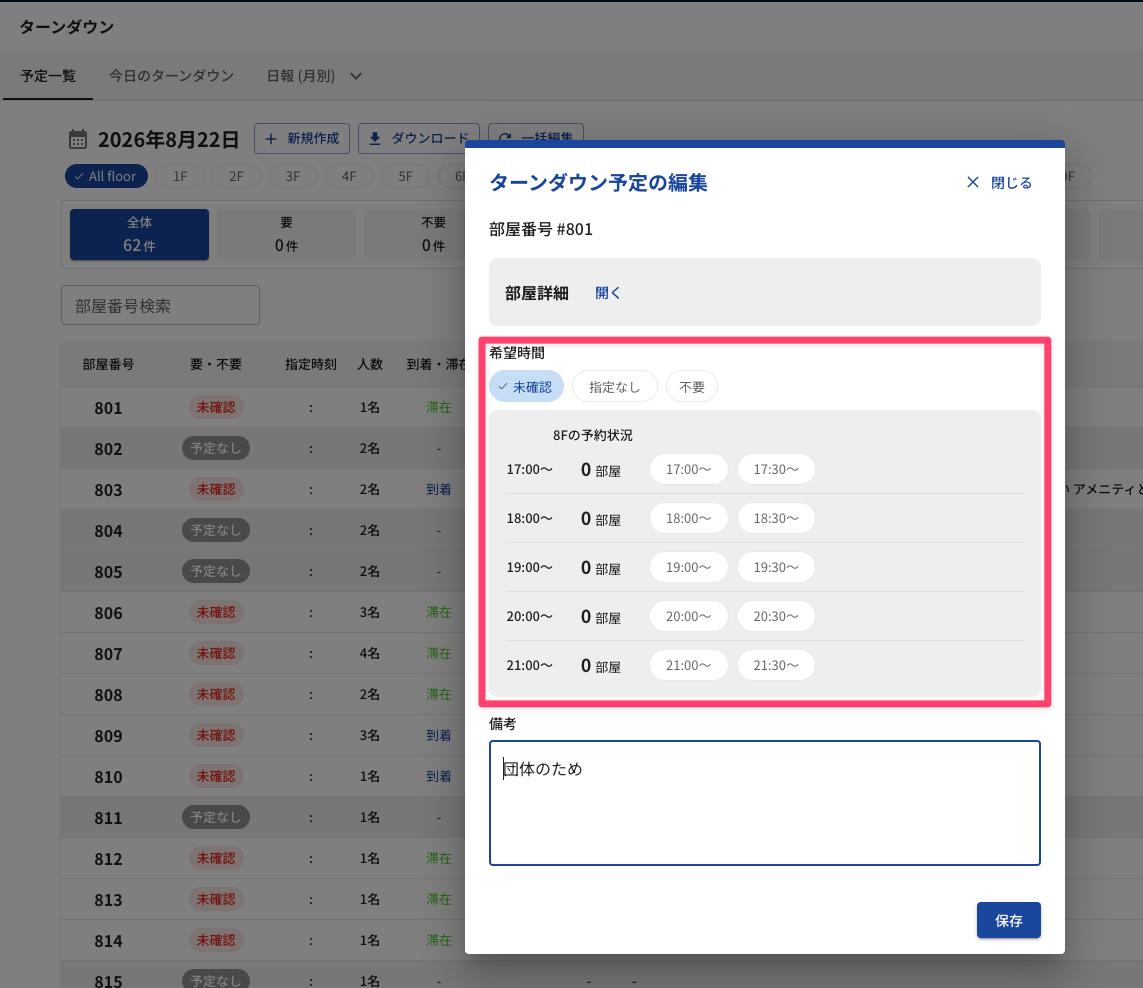Image resolution: width=1143 pixels, height=988 pixels.
Task: Select the 2F floor chip
Action: [236, 176]
